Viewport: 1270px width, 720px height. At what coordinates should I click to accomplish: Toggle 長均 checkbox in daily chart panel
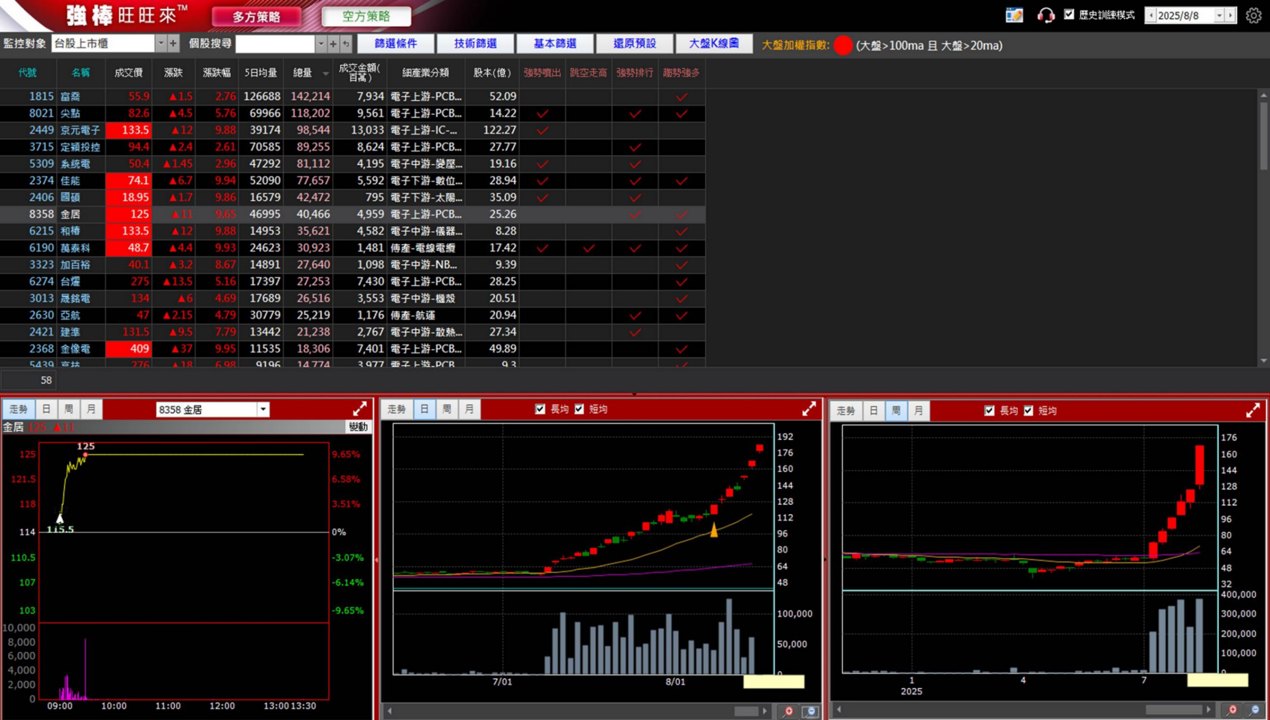(x=541, y=409)
